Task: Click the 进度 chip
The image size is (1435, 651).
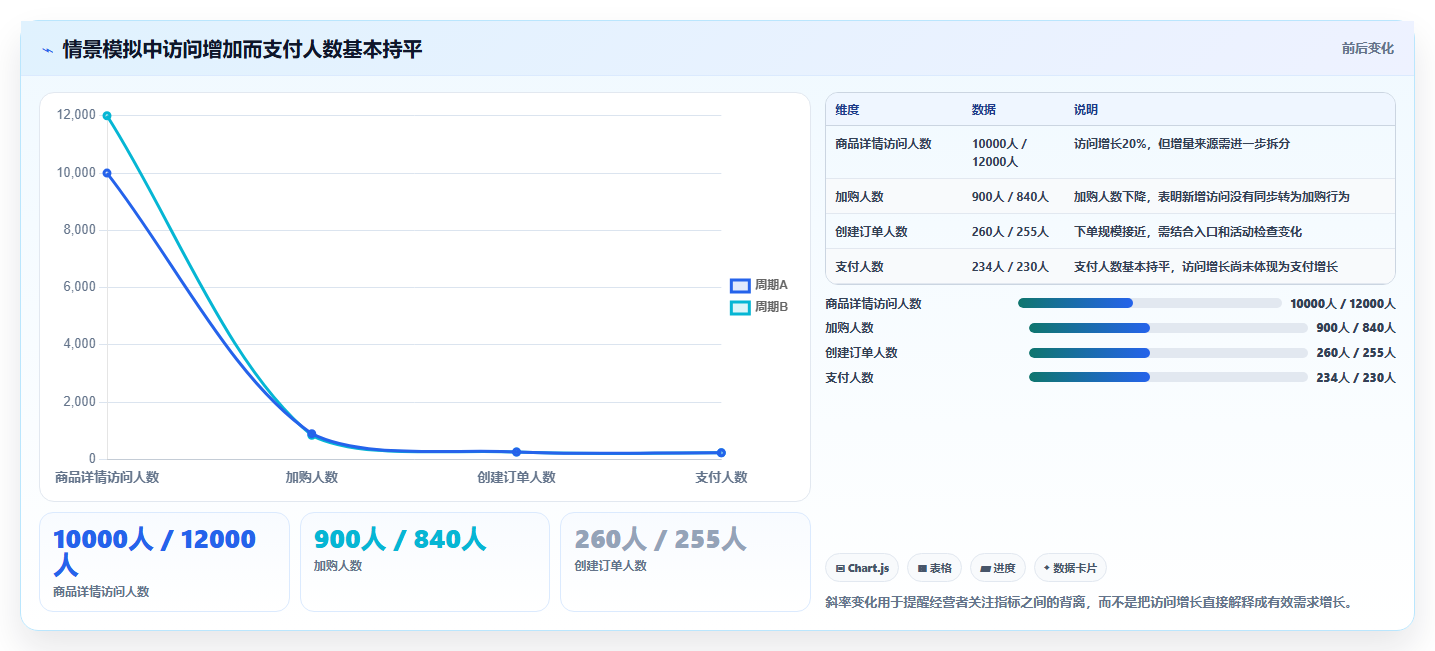Action: tap(998, 568)
